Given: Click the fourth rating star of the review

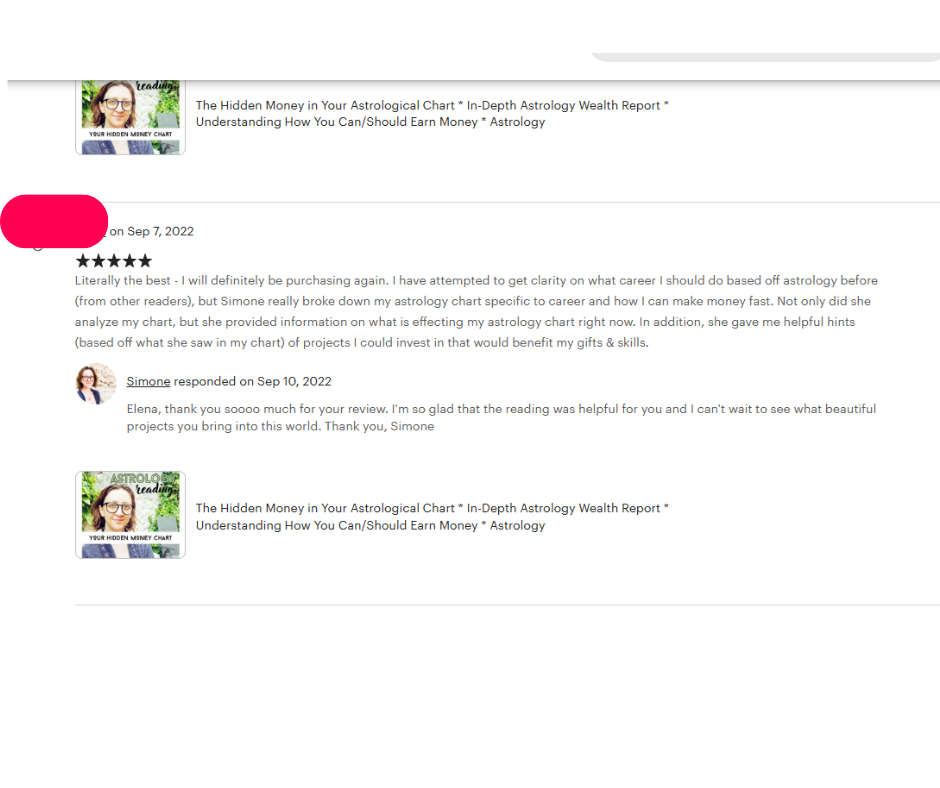Looking at the screenshot, I should click(129, 261).
